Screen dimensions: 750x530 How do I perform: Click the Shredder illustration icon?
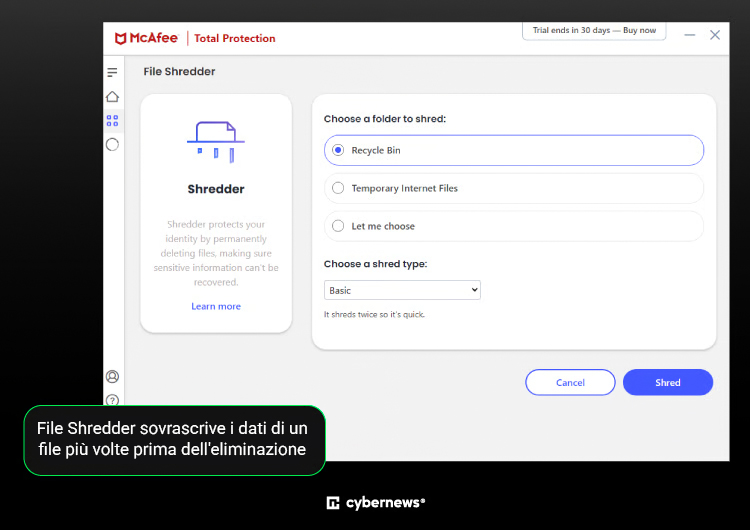216,142
